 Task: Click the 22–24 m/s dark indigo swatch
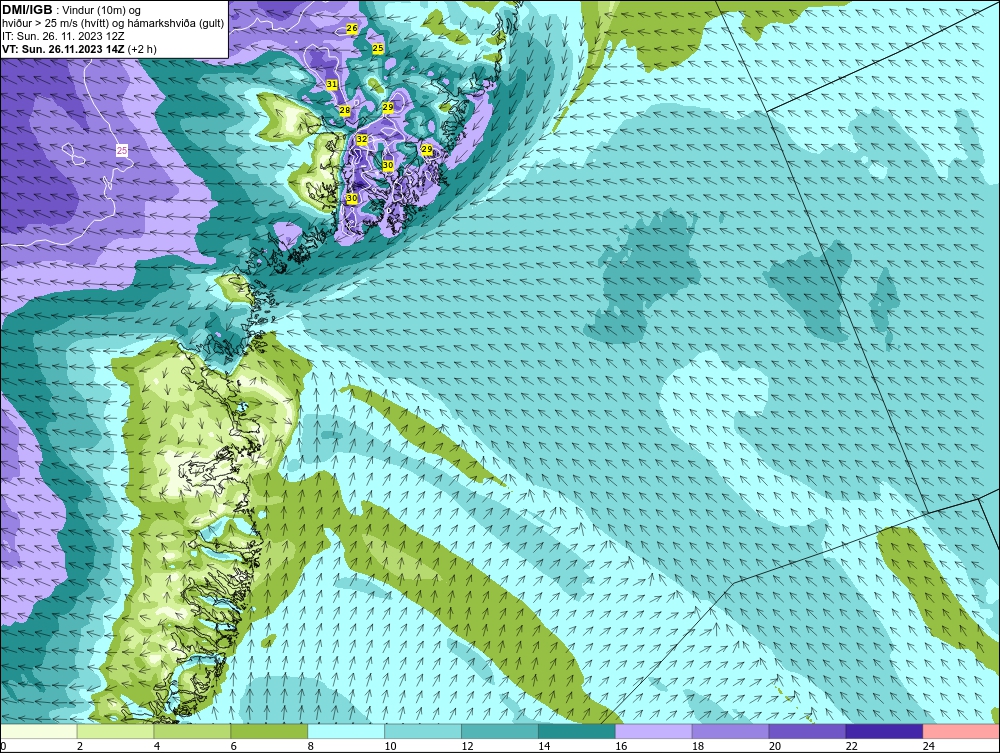(x=884, y=731)
